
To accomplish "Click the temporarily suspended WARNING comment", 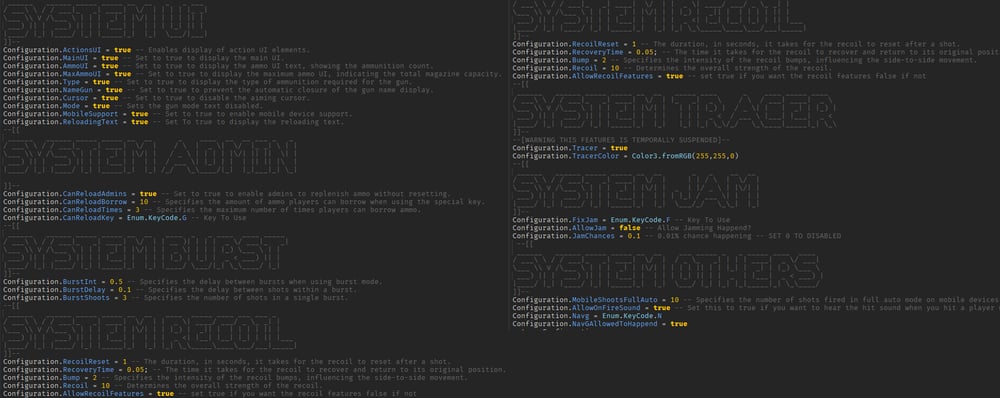I will tap(621, 140).
